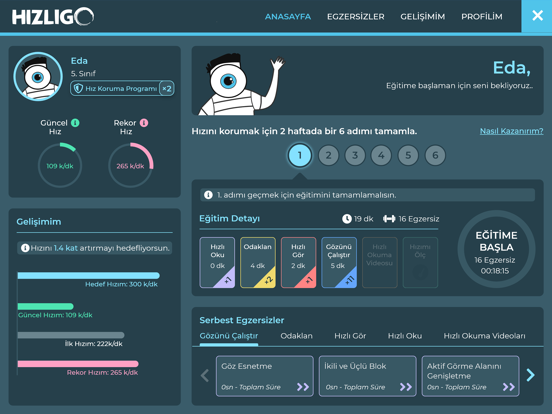Open the Göz Esnetme exercise card
The image size is (552, 414).
pos(265,376)
